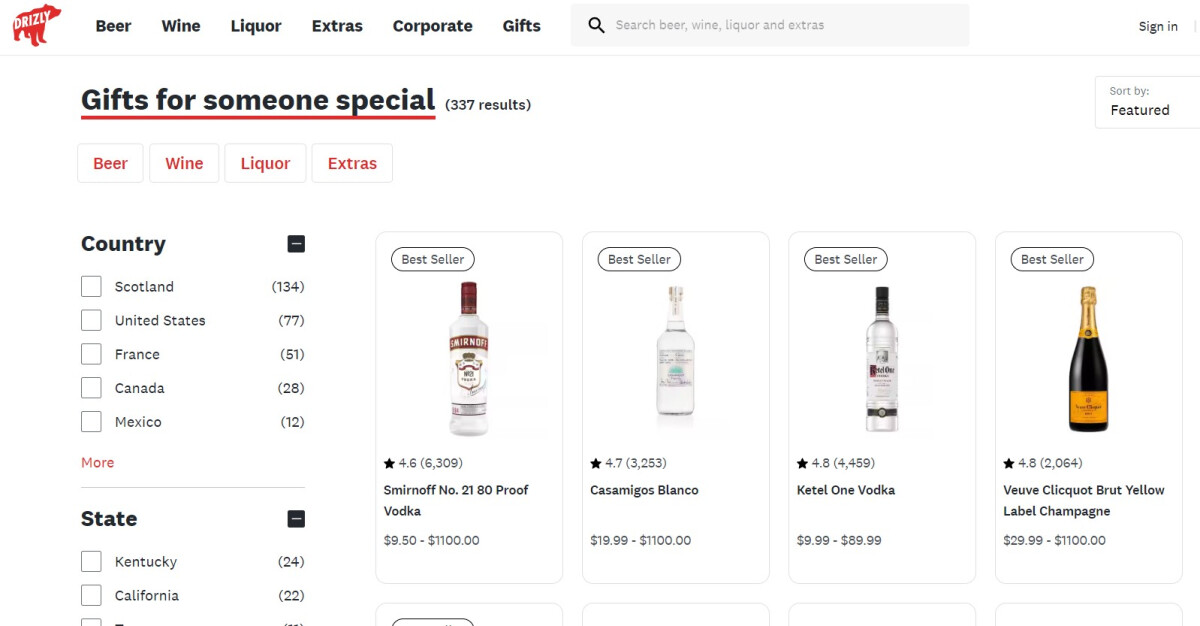
Task: Show more countries via More link
Action: (98, 463)
